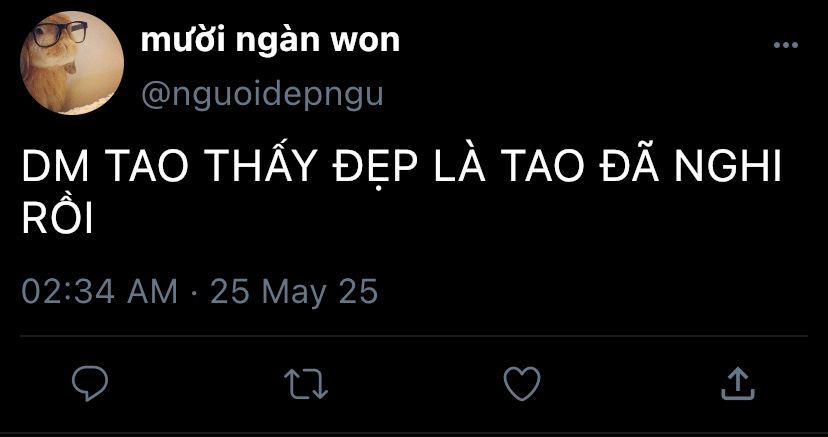Viewport: 828px width, 437px height.
Task: Retweet using the arrows loop icon
Action: click(x=306, y=384)
